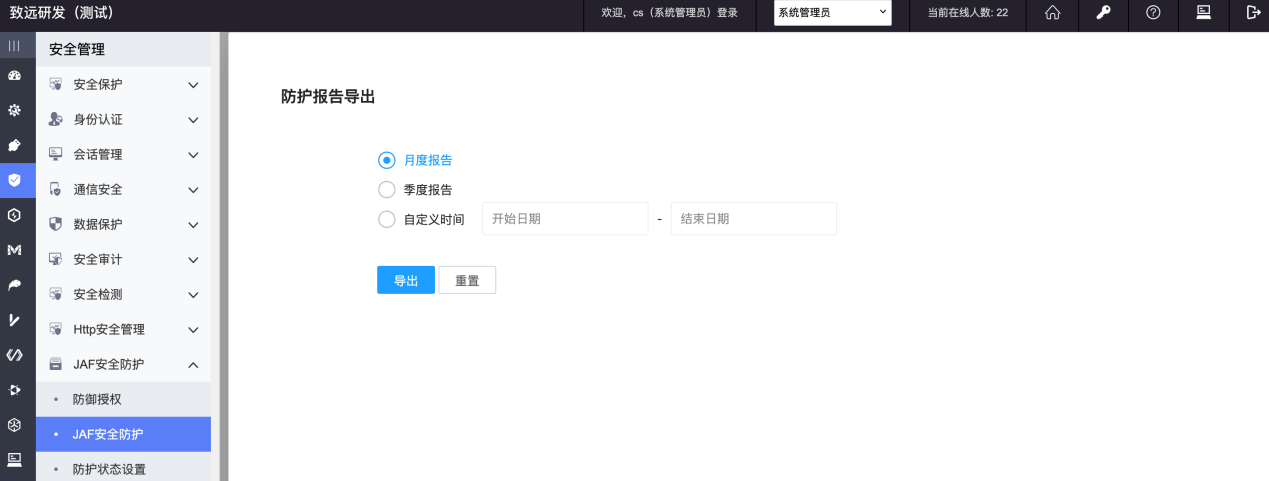Click the code brackets icon in left rail
Screen dimensions: 1269x481
click(x=14, y=355)
